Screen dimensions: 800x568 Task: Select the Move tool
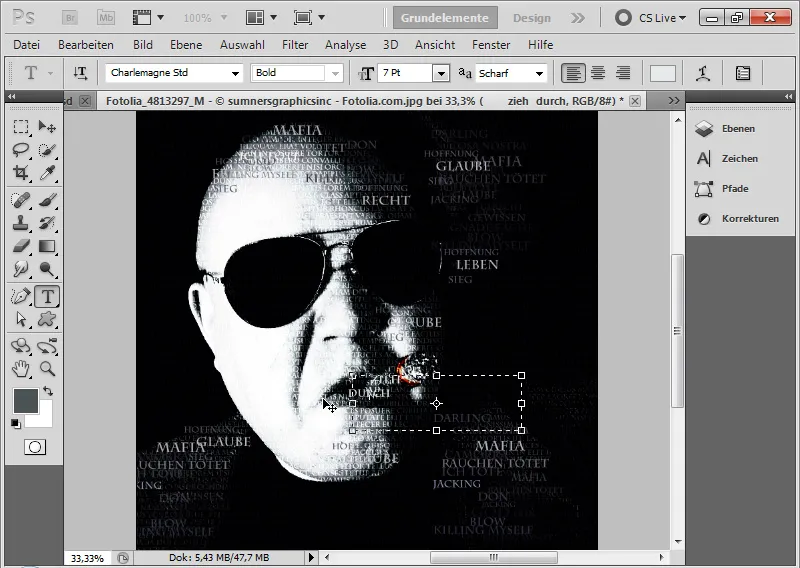point(47,126)
